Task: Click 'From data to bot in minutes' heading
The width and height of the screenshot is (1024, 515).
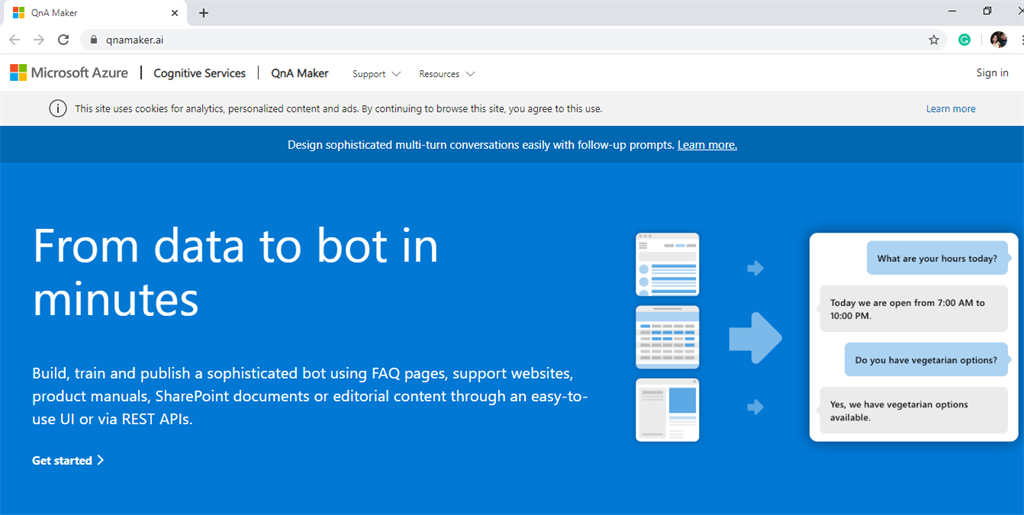Action: click(235, 272)
